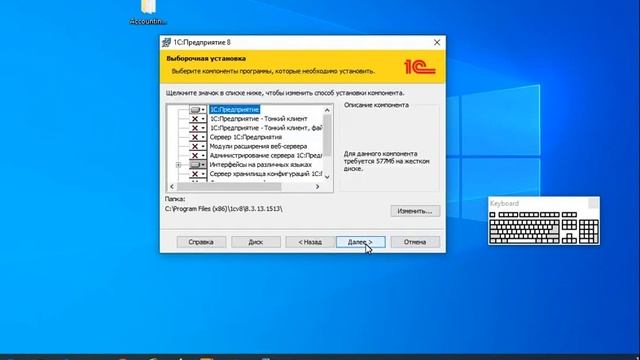Open X dropdown beside Администрирование сервера row
The width and height of the screenshot is (640, 360).
pos(198,156)
